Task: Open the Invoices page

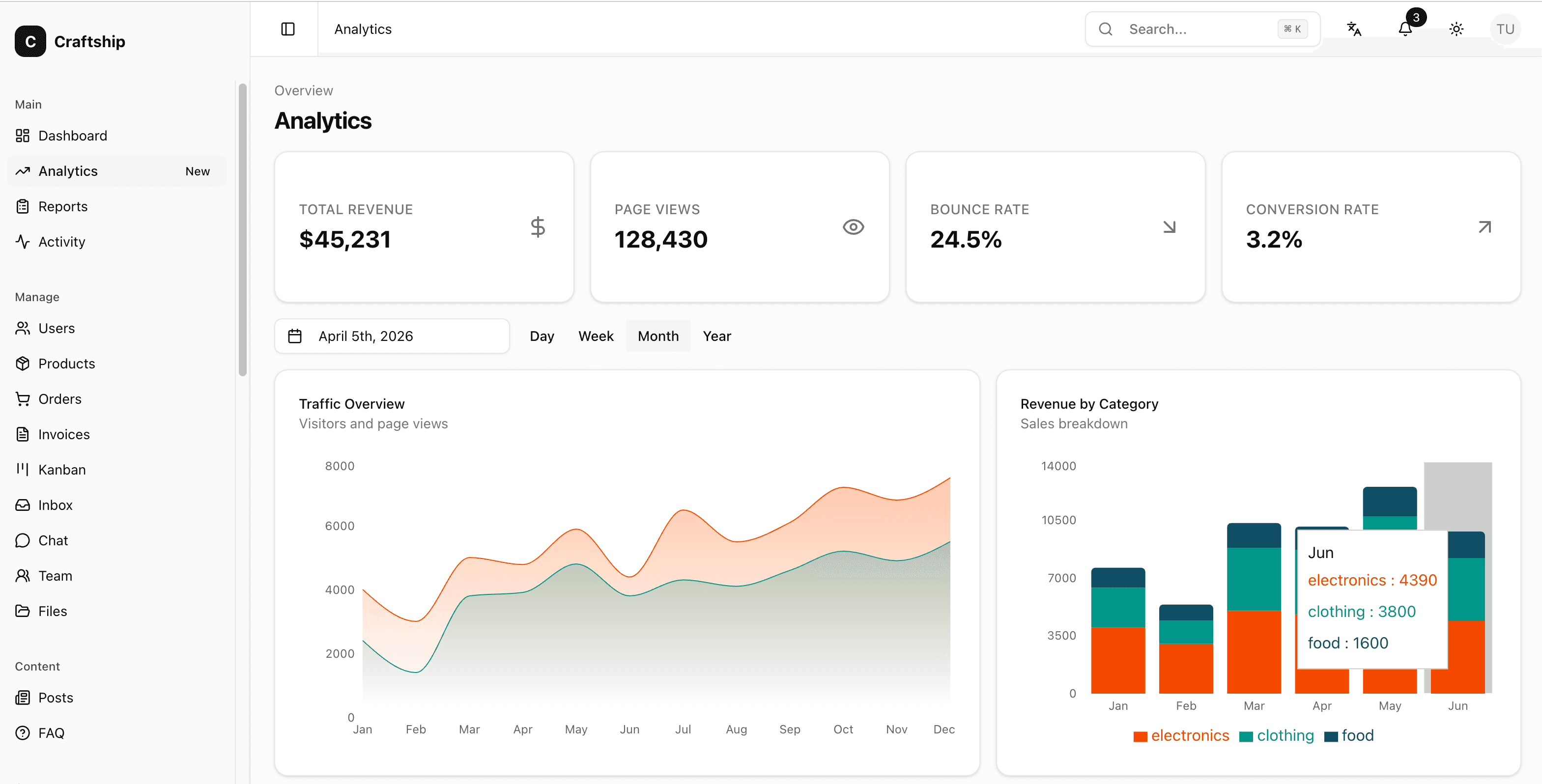Action: coord(63,434)
